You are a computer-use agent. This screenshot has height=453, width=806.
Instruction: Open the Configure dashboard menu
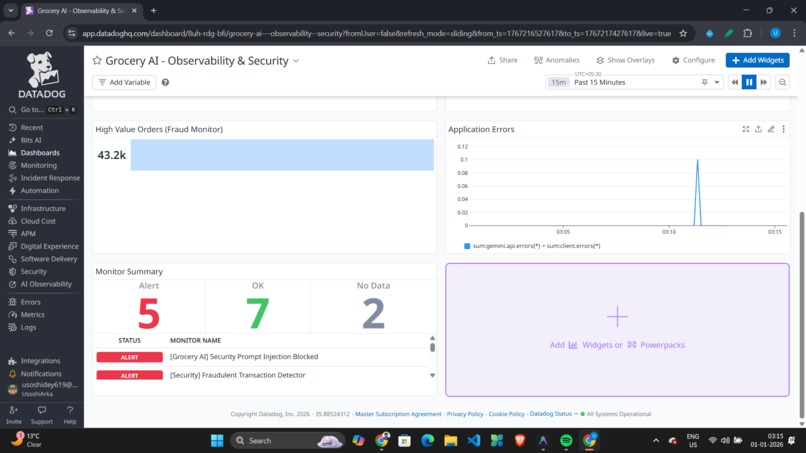point(693,60)
